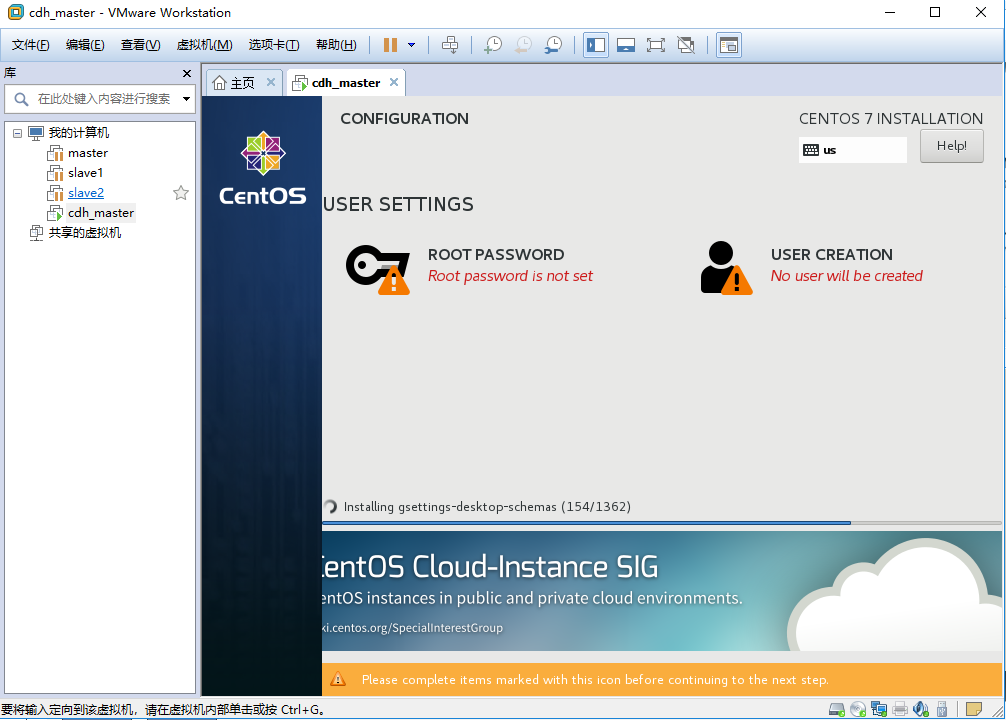Image resolution: width=1006 pixels, height=720 pixels.
Task: Maximize the VMware Workstation window
Action: pos(935,12)
